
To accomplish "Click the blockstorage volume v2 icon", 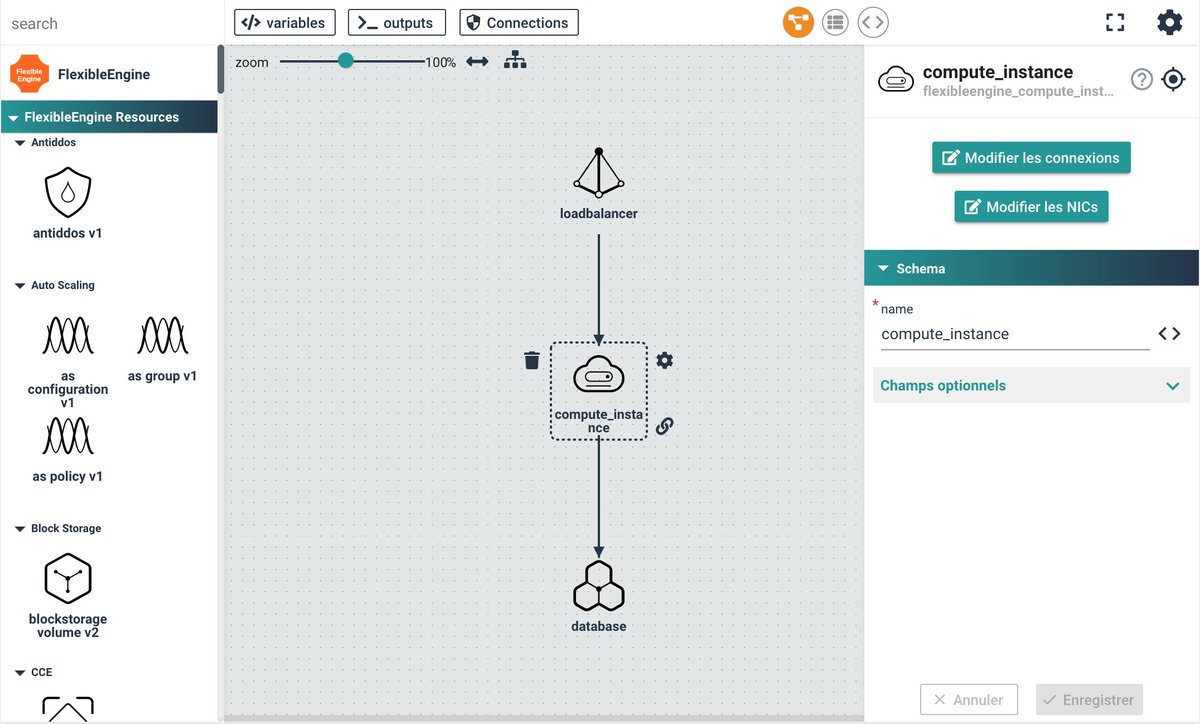I will click(67, 580).
